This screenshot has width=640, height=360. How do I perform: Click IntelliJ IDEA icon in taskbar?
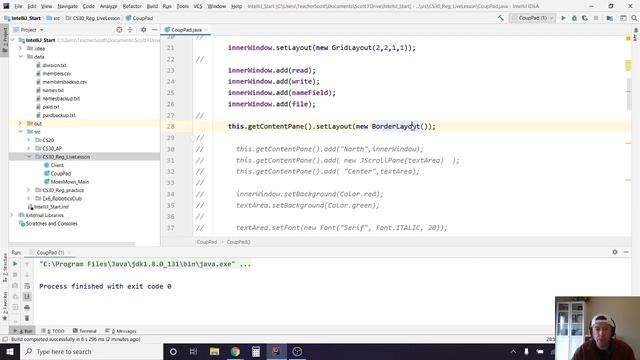(x=276, y=351)
